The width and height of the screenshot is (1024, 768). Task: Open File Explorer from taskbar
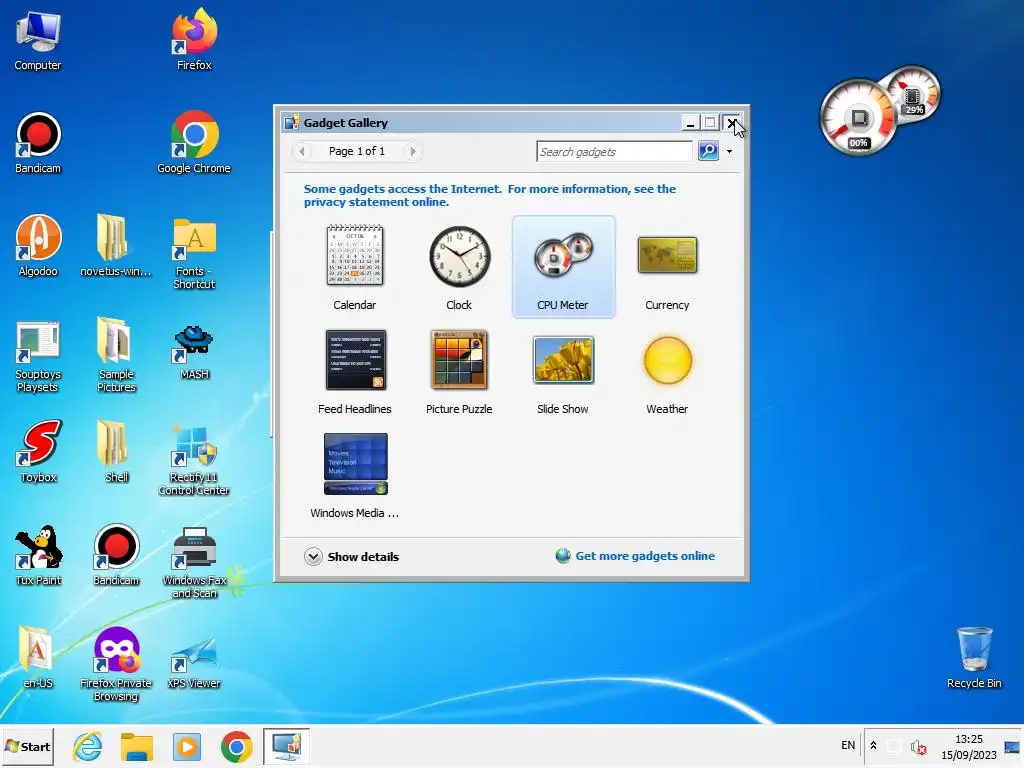(x=136, y=746)
